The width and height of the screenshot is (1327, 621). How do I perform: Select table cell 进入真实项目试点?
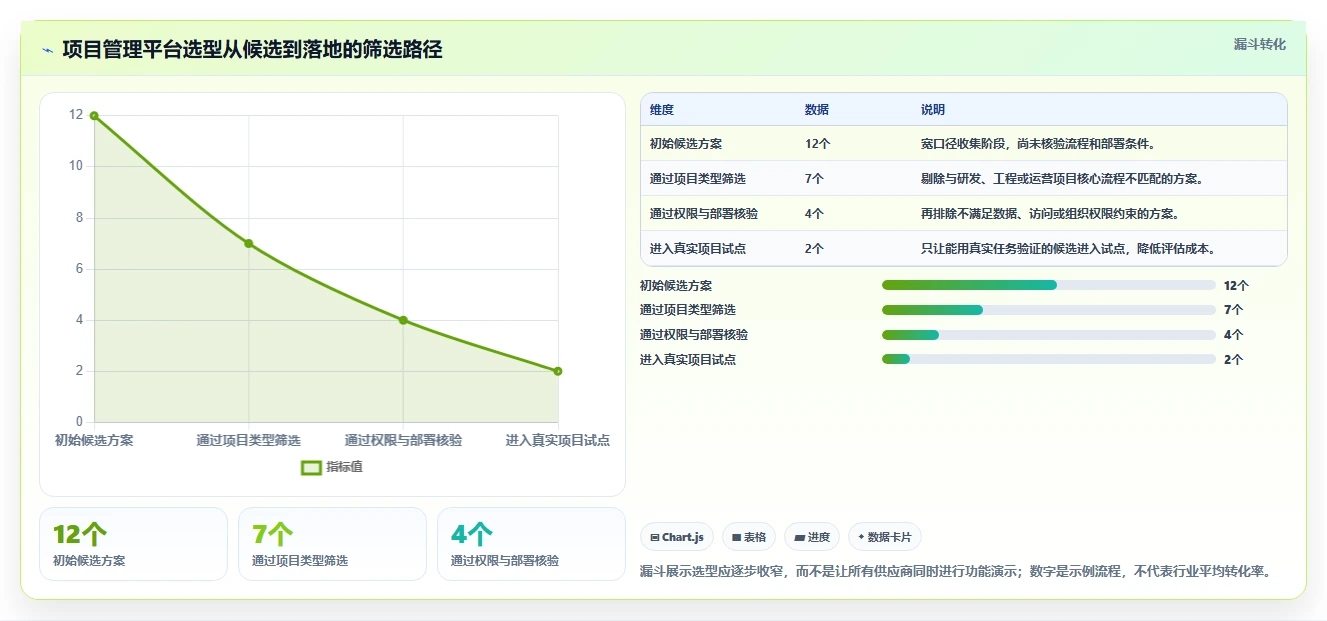pos(698,249)
